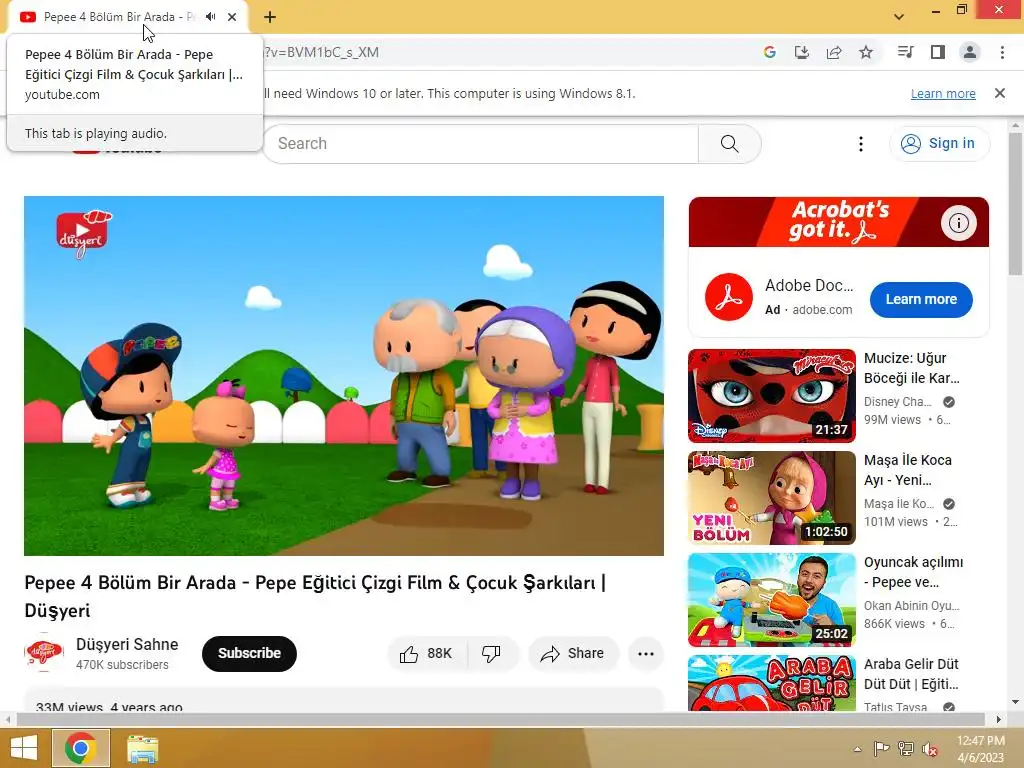Screen dimensions: 1024x768
Task: Click the 99M views text of the Mucize video
Action: pos(892,420)
